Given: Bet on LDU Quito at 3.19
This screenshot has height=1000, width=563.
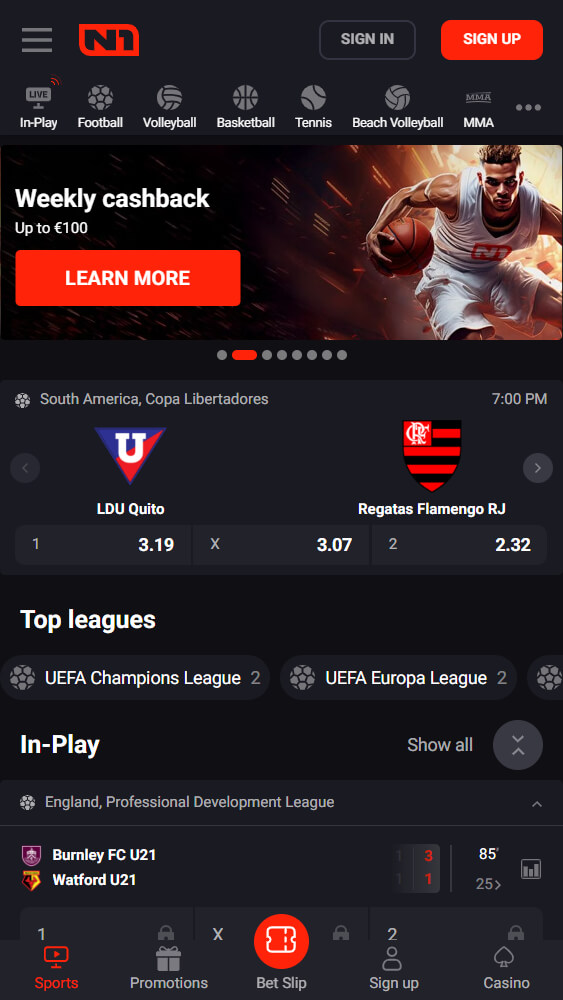Looking at the screenshot, I should coord(103,545).
